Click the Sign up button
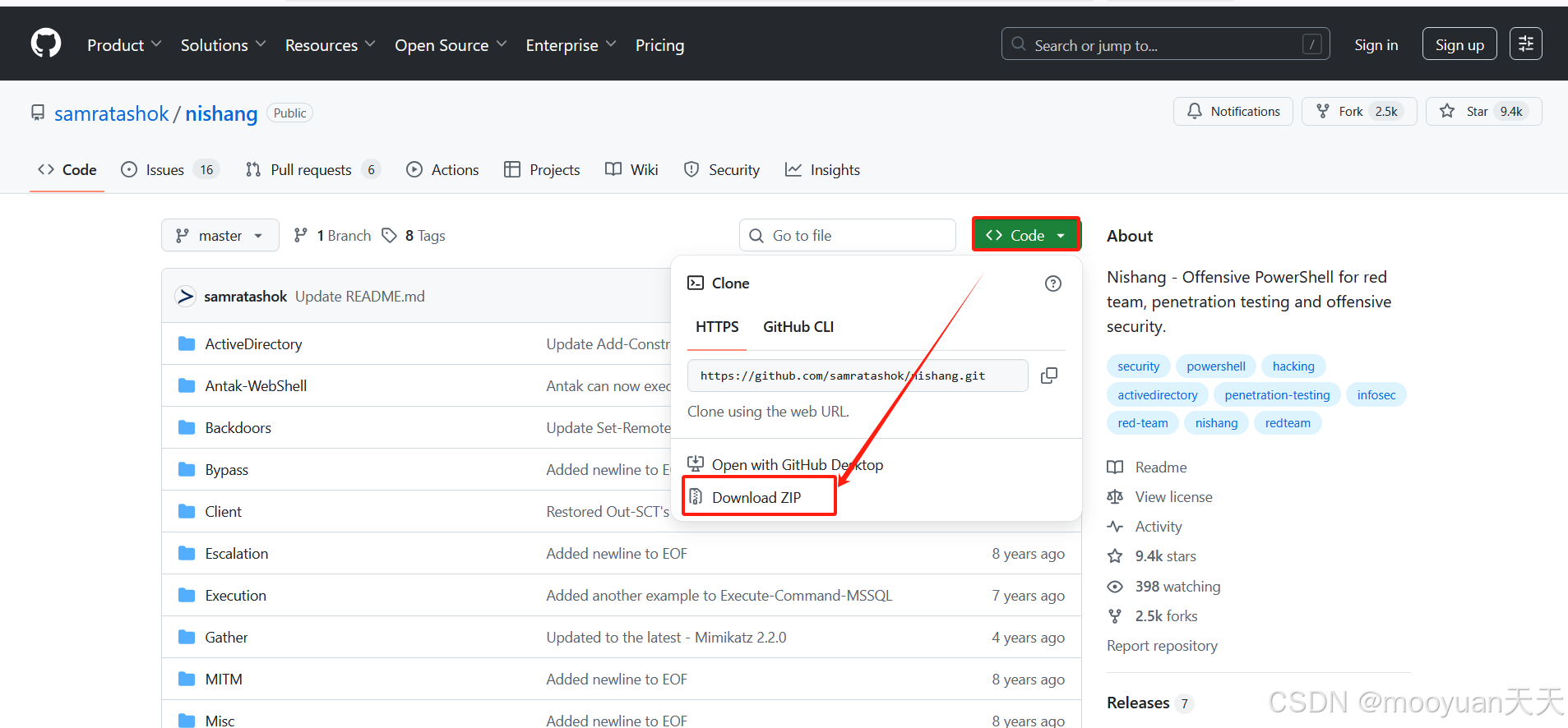Screen dimensions: 1568x728 click(1459, 44)
